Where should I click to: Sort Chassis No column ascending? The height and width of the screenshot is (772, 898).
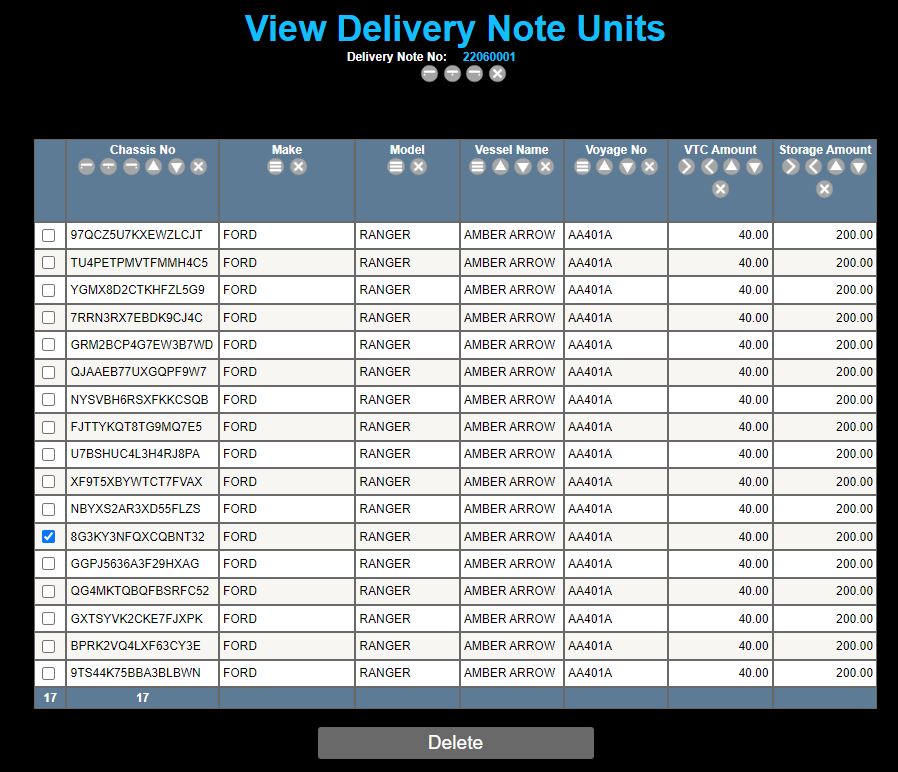[x=153, y=167]
